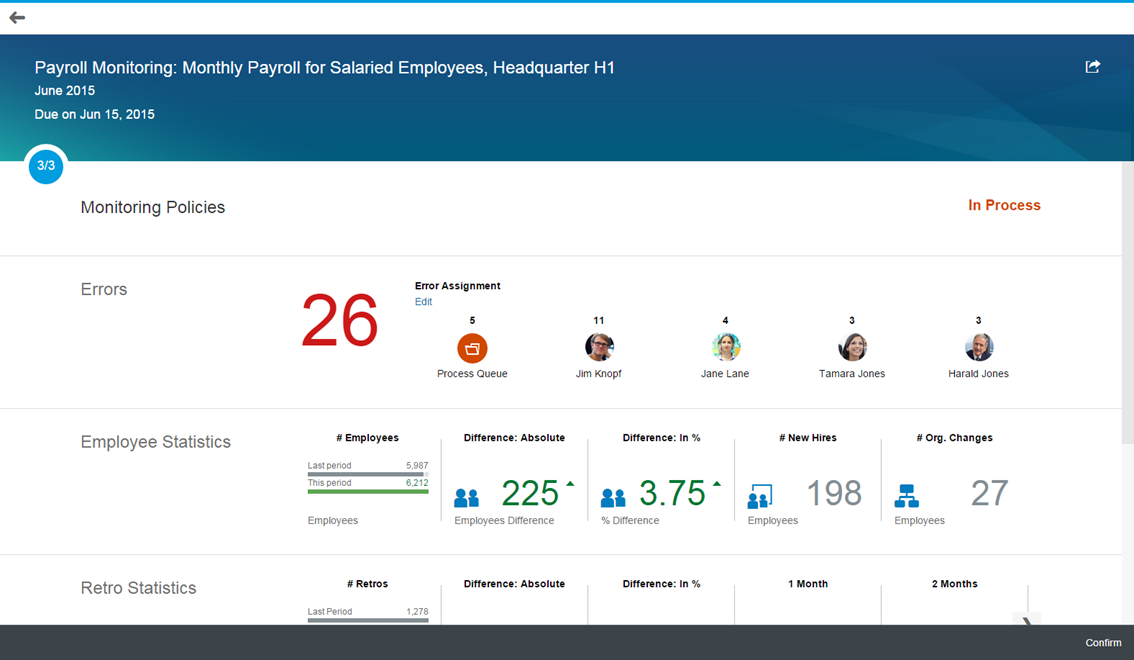Image resolution: width=1134 pixels, height=660 pixels.
Task: Click the Employees Difference people icon
Action: pos(466,497)
